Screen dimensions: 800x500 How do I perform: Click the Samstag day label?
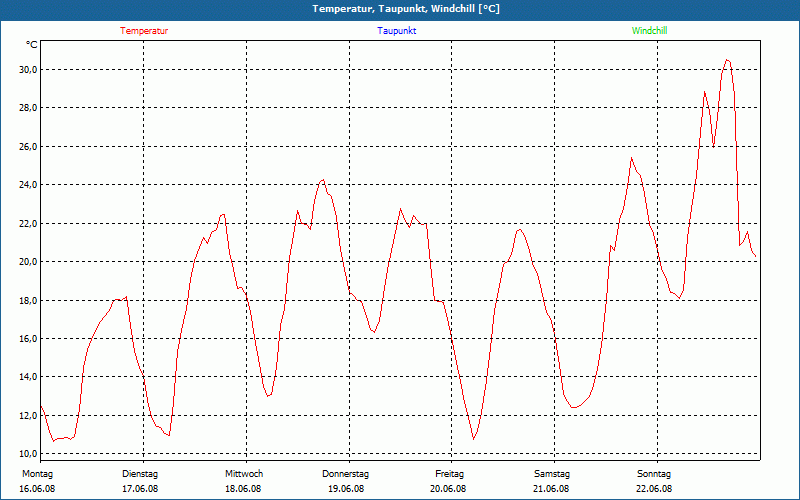[552, 474]
